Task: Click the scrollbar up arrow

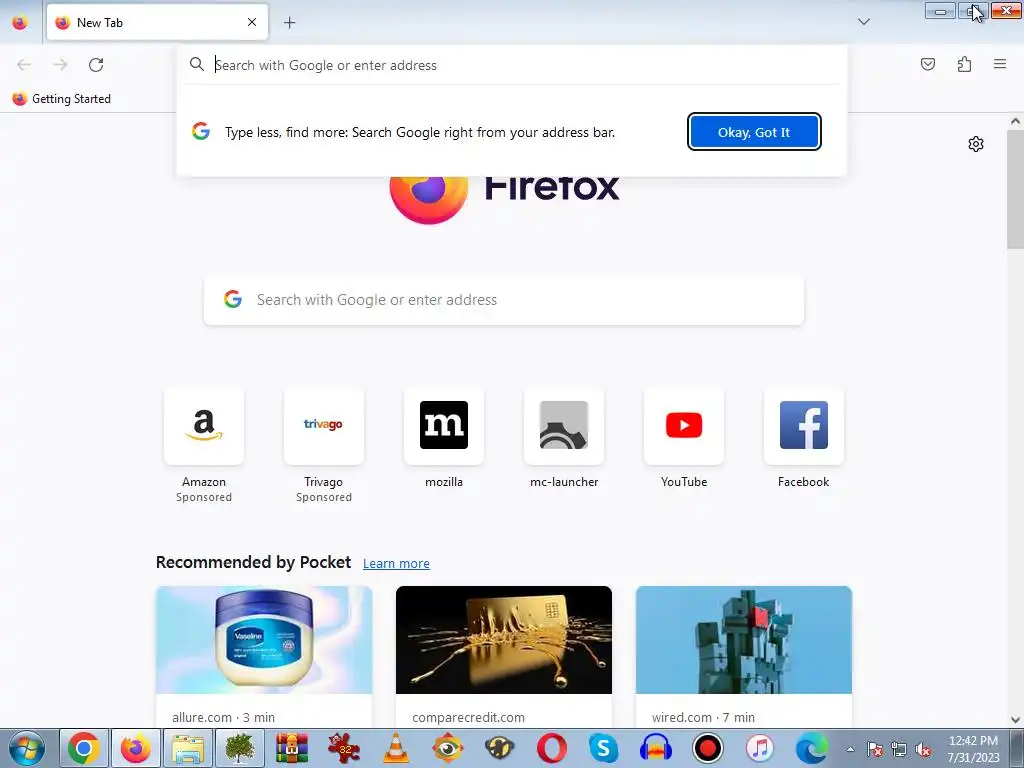Action: (1015, 121)
